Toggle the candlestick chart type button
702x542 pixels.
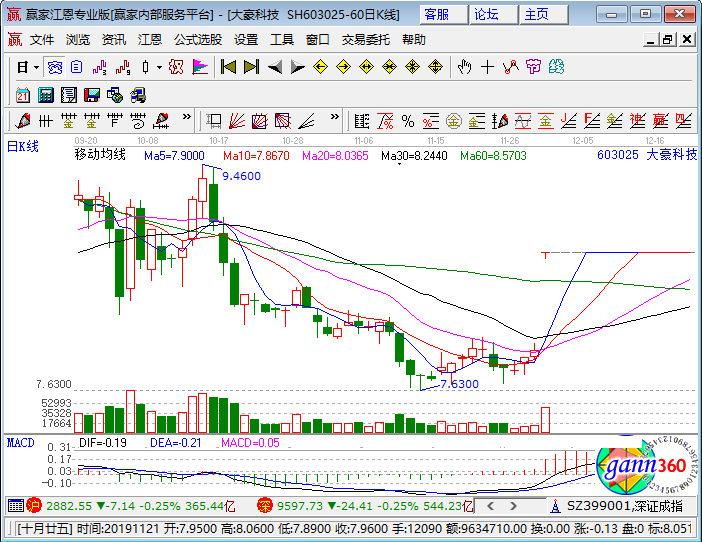pos(146,67)
